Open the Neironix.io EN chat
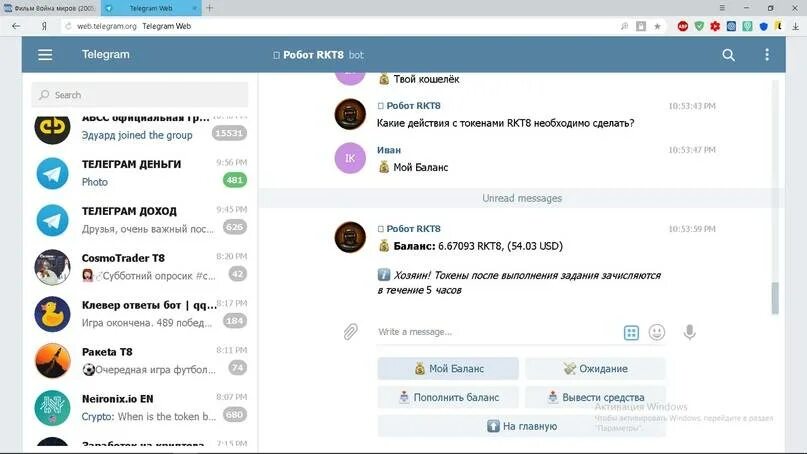 [139, 408]
